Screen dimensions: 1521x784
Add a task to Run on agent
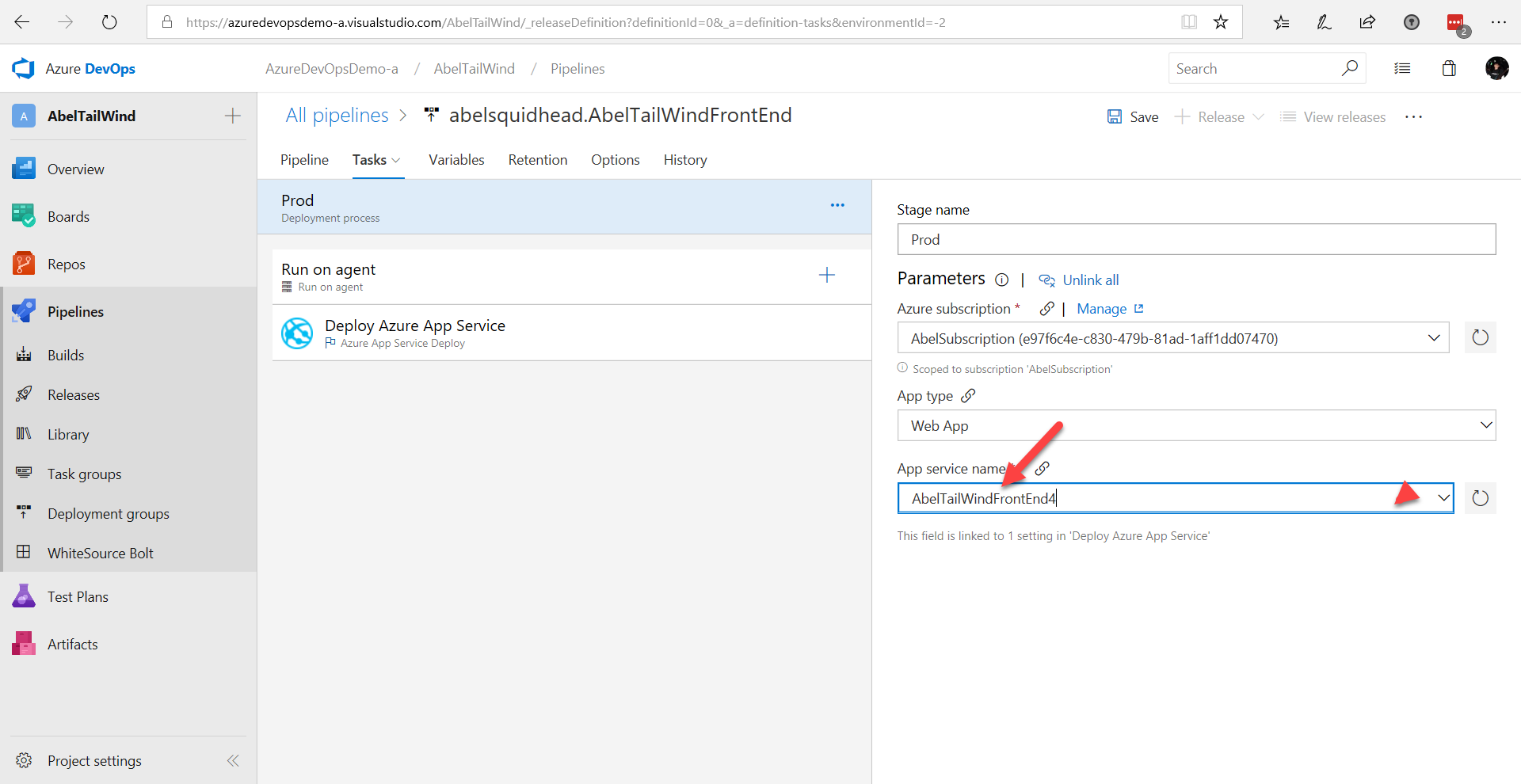coord(826,275)
